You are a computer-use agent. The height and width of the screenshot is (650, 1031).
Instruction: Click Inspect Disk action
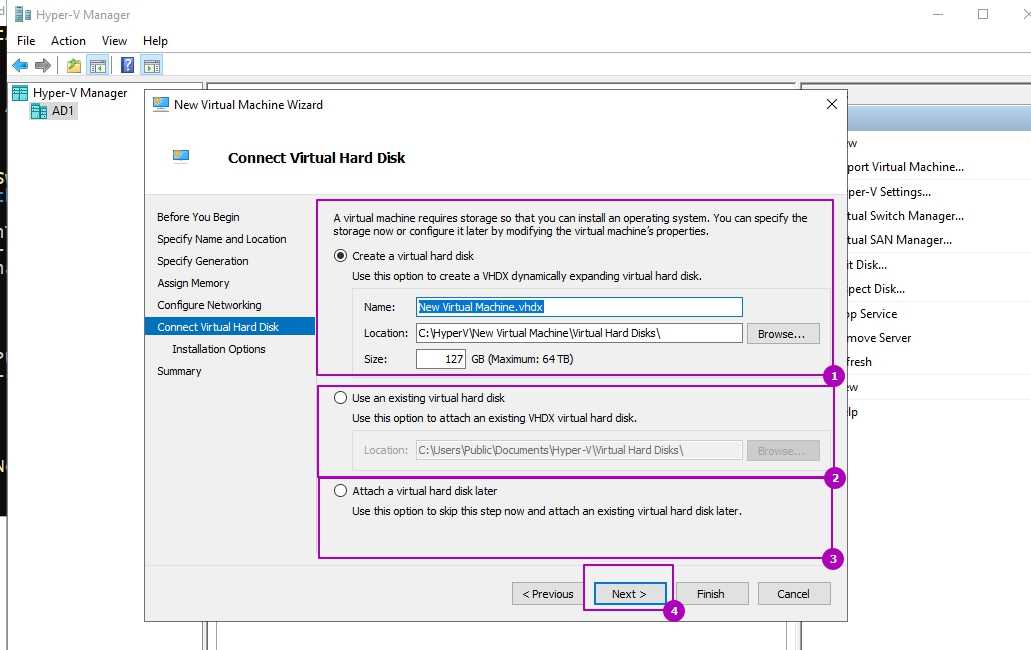click(x=876, y=289)
